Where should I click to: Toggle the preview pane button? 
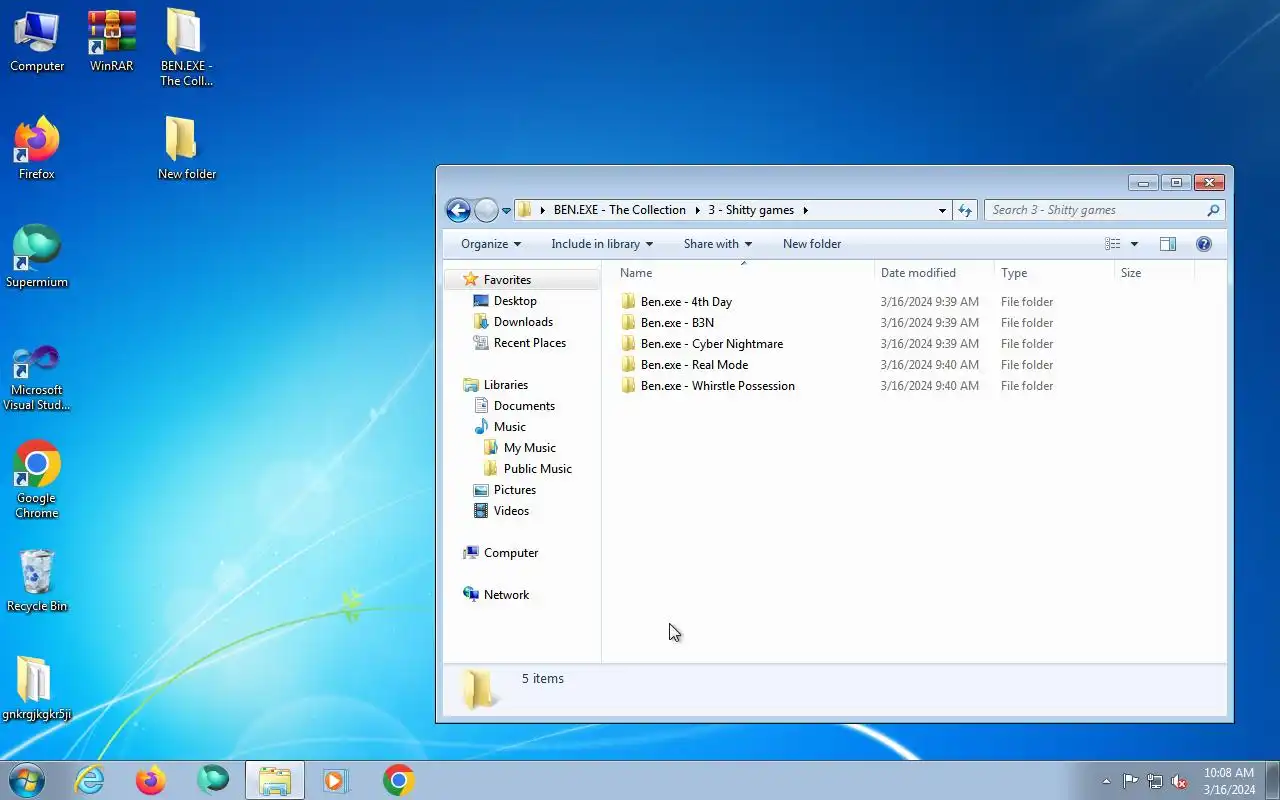1167,244
